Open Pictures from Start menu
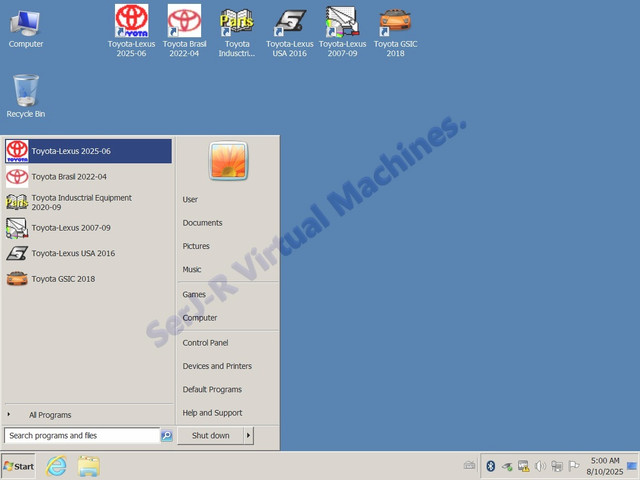This screenshot has height=480, width=640. (x=196, y=246)
